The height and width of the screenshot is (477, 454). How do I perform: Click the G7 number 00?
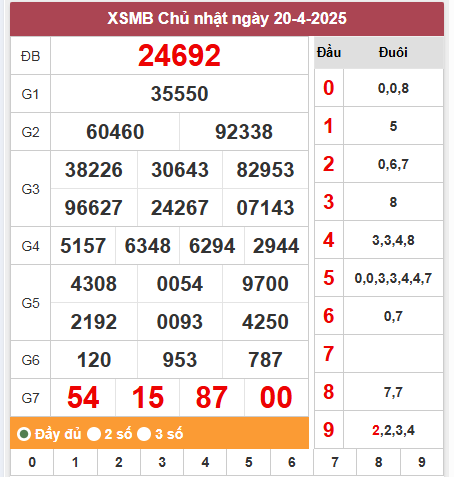point(276,397)
